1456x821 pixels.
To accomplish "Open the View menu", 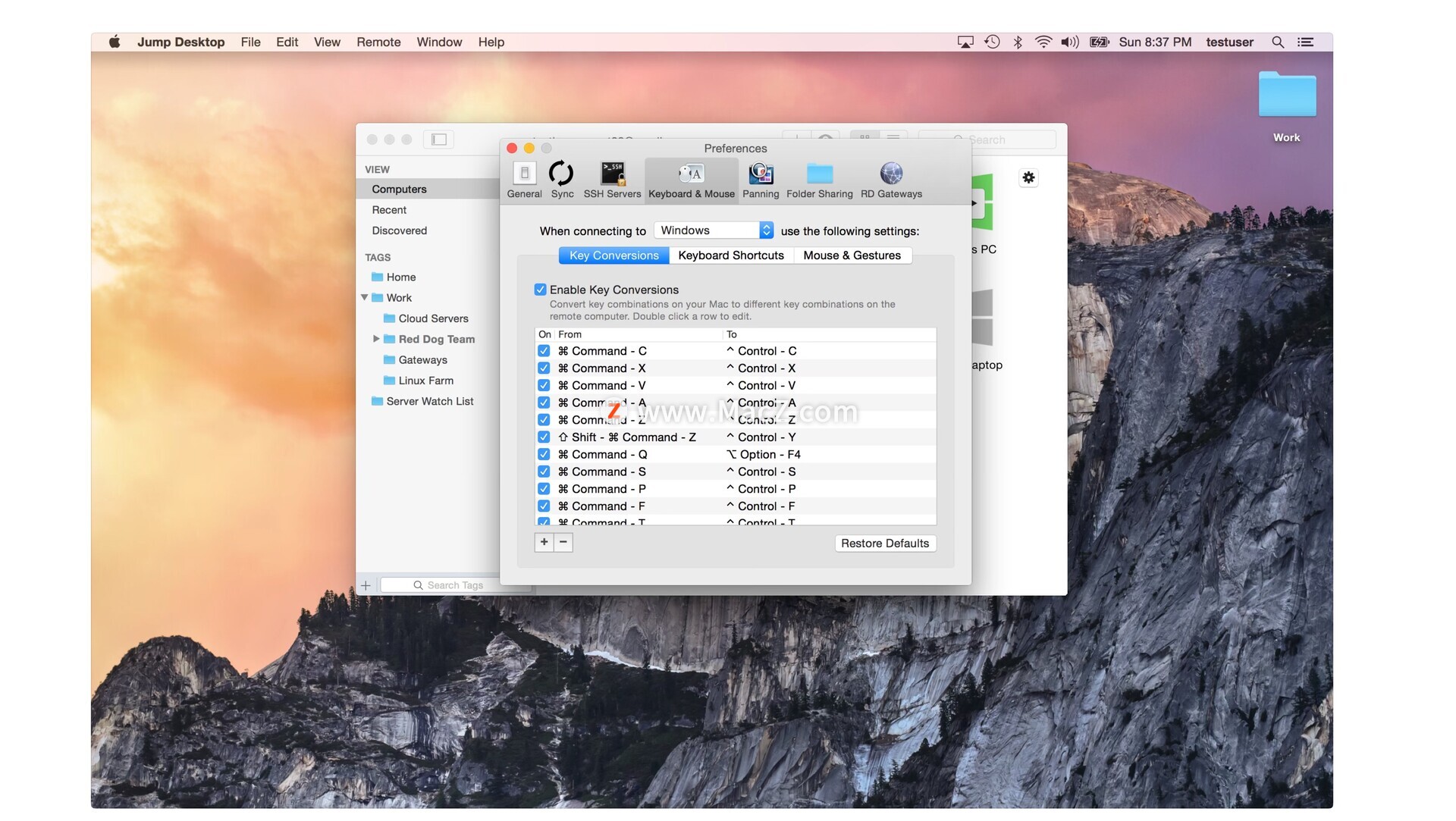I will (x=327, y=42).
